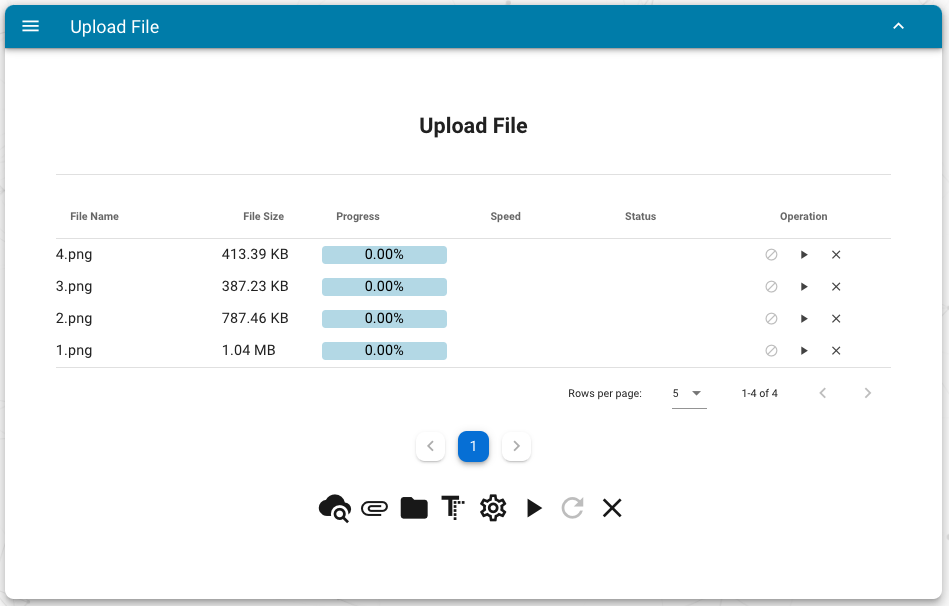Click the File Size column header
The height and width of the screenshot is (606, 949).
pyautogui.click(x=263, y=217)
